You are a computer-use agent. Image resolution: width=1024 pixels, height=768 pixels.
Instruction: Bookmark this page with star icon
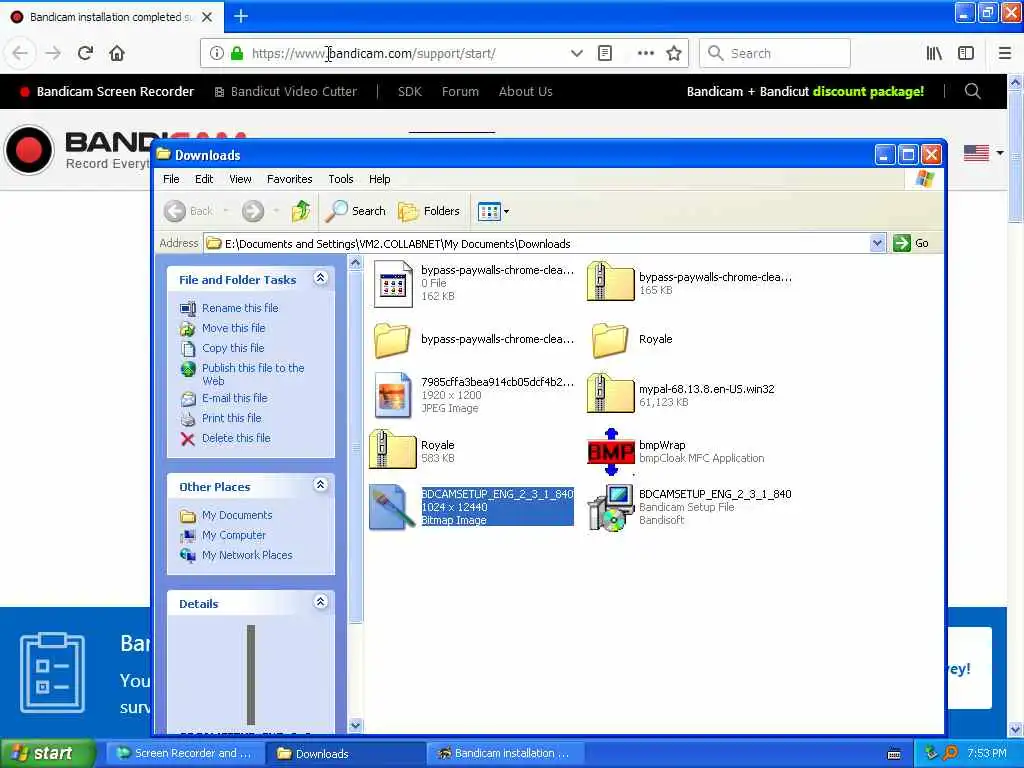click(x=674, y=53)
